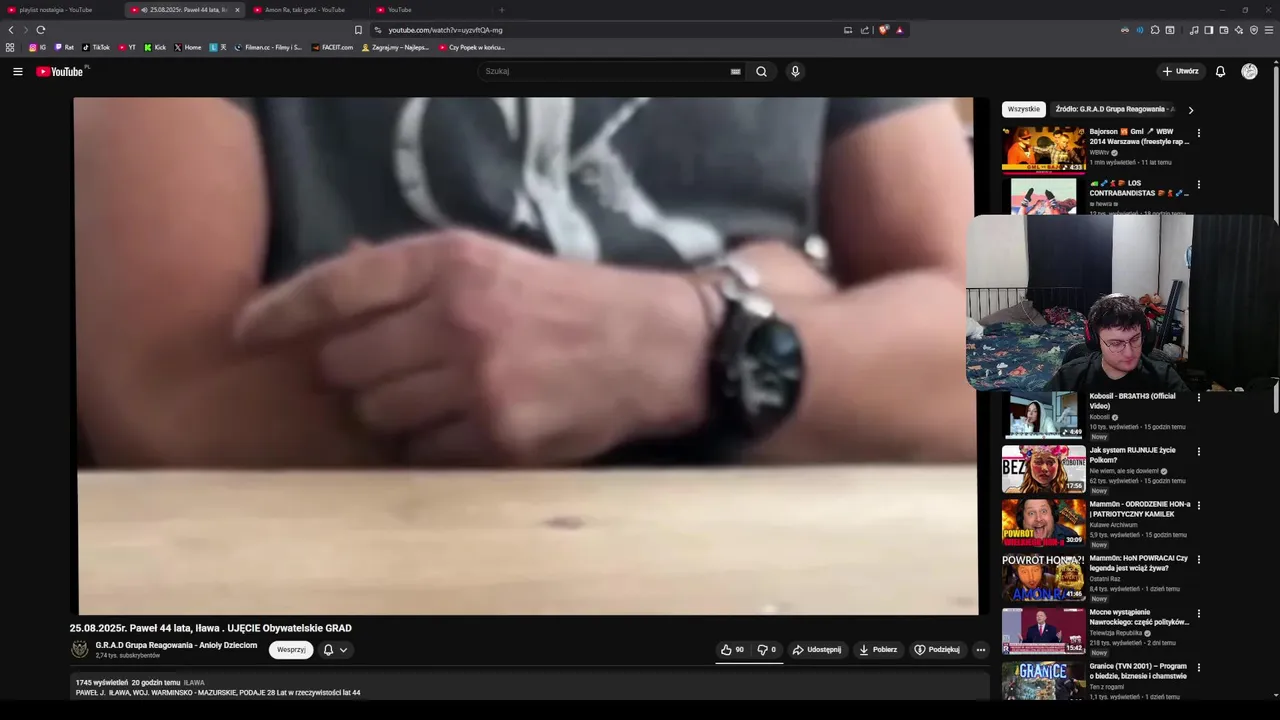The height and width of the screenshot is (720, 1280).
Task: Open YouTube notifications bell
Action: tap(1220, 71)
